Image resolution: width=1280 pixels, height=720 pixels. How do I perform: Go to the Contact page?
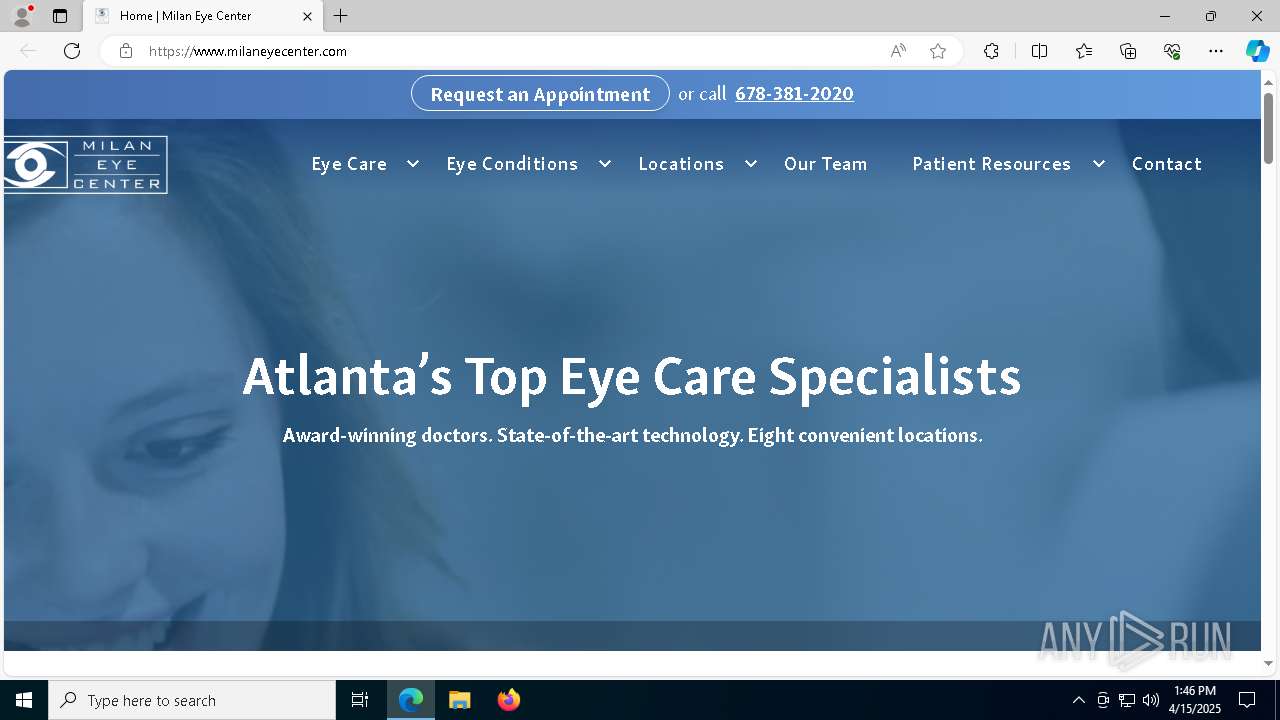[x=1167, y=164]
